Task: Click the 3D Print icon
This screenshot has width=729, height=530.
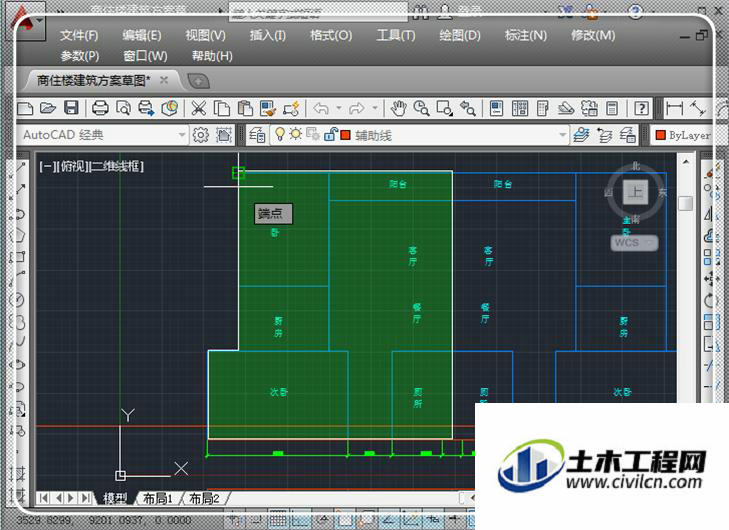Action: (x=170, y=109)
